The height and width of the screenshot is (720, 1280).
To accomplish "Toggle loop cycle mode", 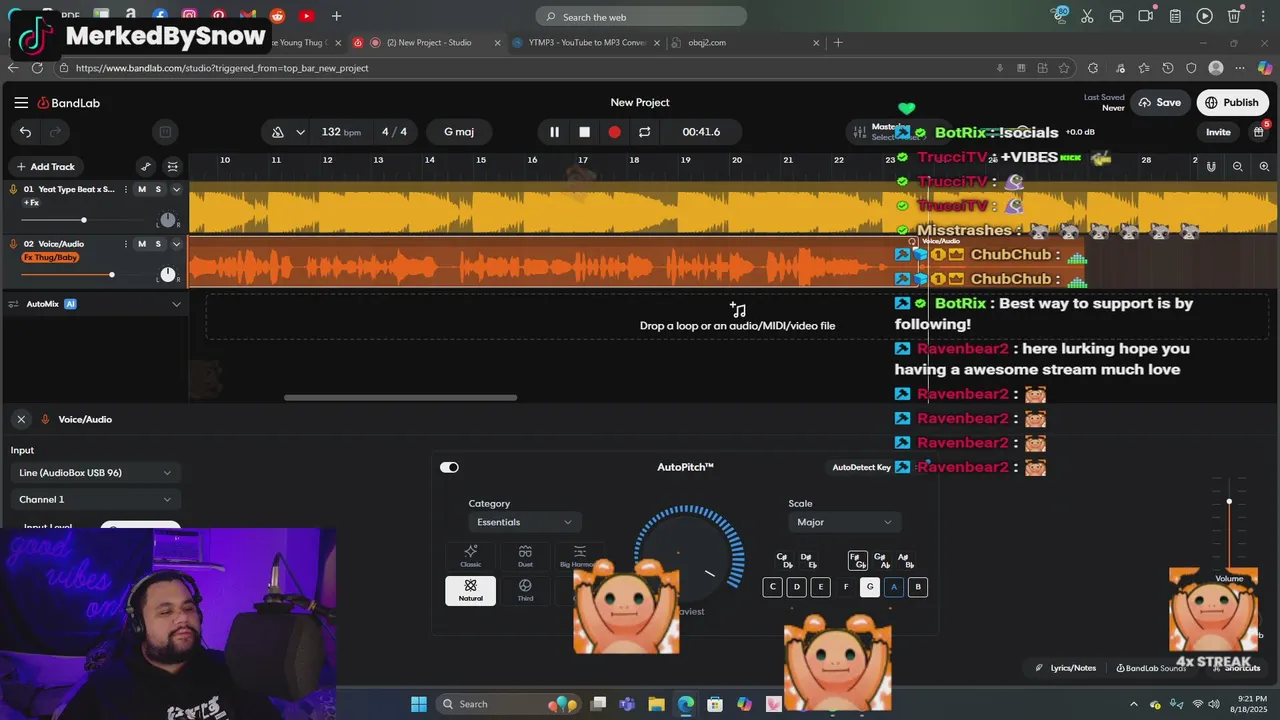I will 644,132.
